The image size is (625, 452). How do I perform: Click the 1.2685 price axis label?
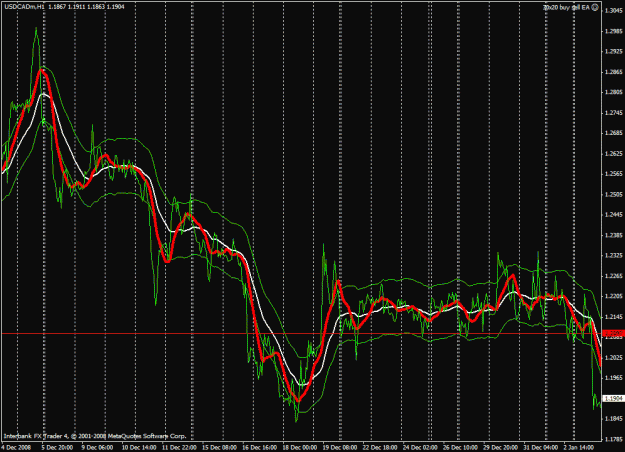pos(614,133)
